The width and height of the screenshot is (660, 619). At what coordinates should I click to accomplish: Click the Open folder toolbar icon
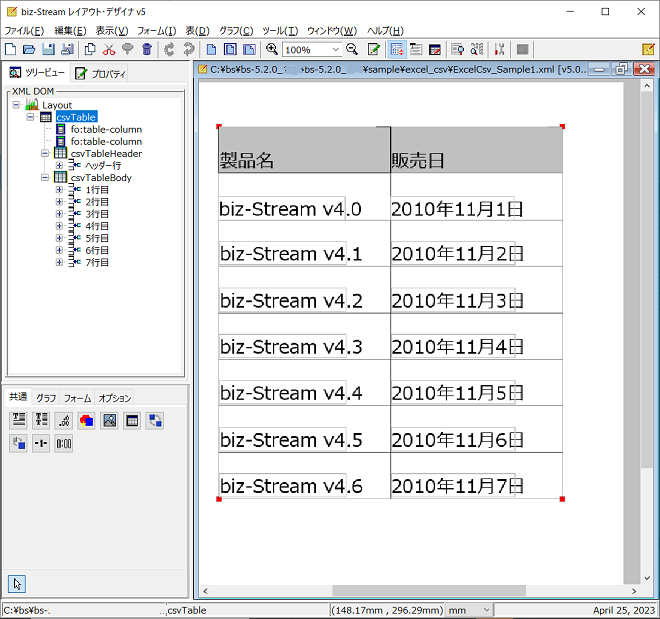[29, 50]
